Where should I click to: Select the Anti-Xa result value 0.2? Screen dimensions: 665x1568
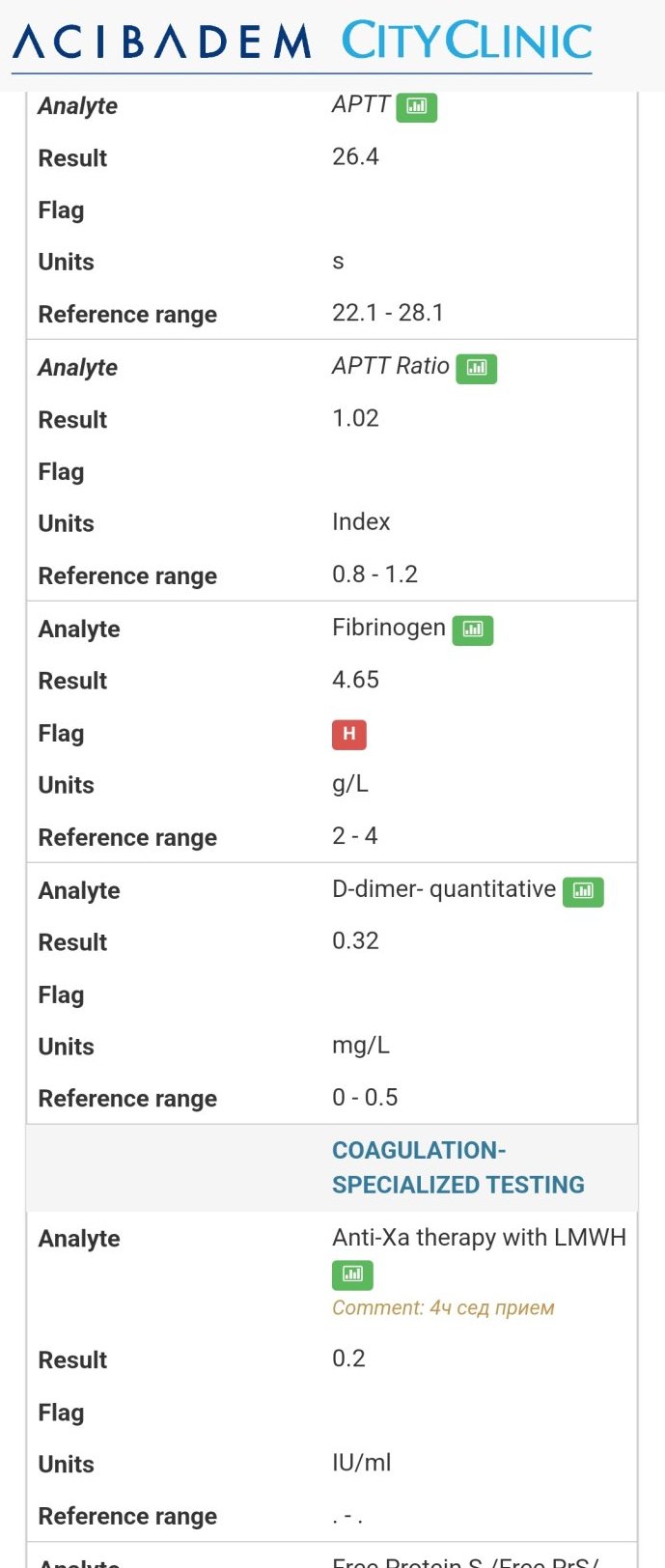[348, 1358]
